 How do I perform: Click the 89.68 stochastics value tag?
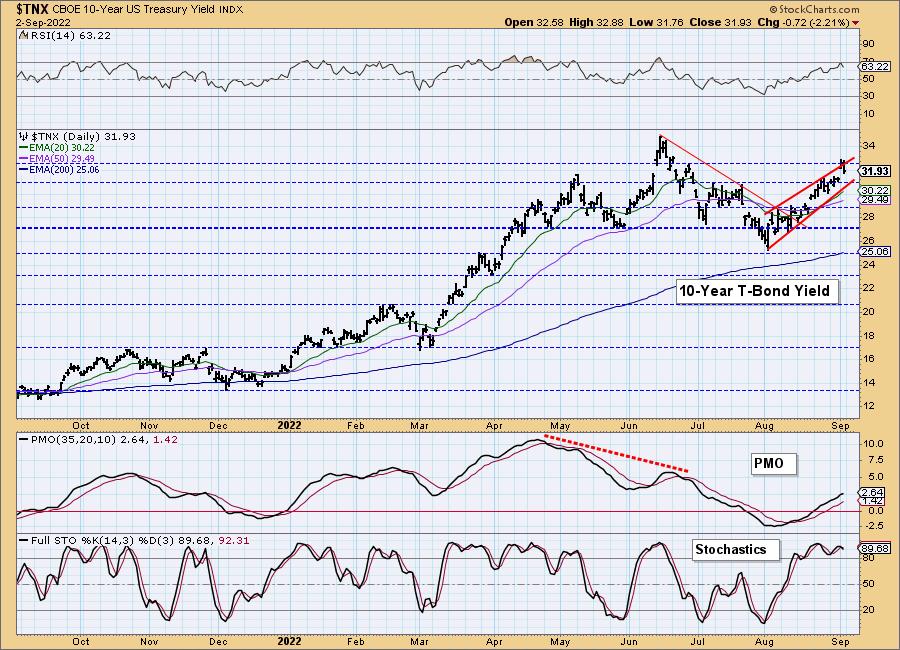pyautogui.click(x=875, y=548)
